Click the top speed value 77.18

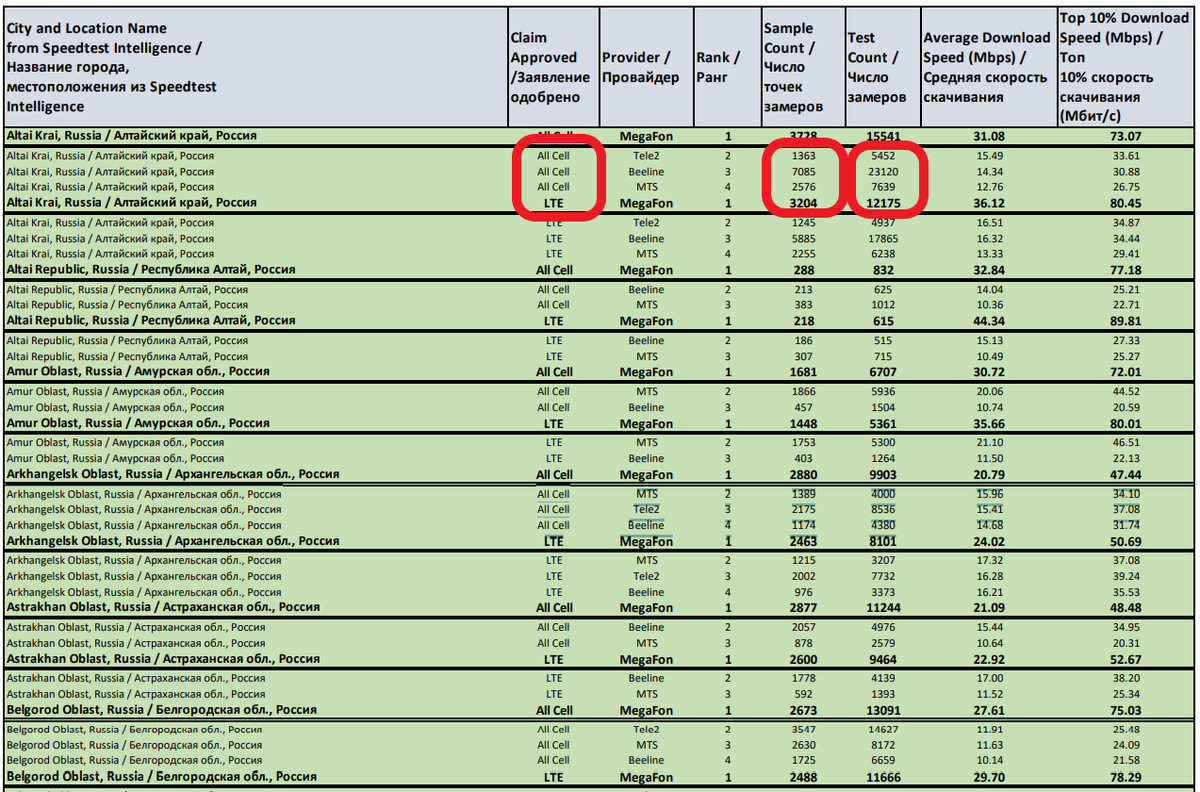point(1125,270)
